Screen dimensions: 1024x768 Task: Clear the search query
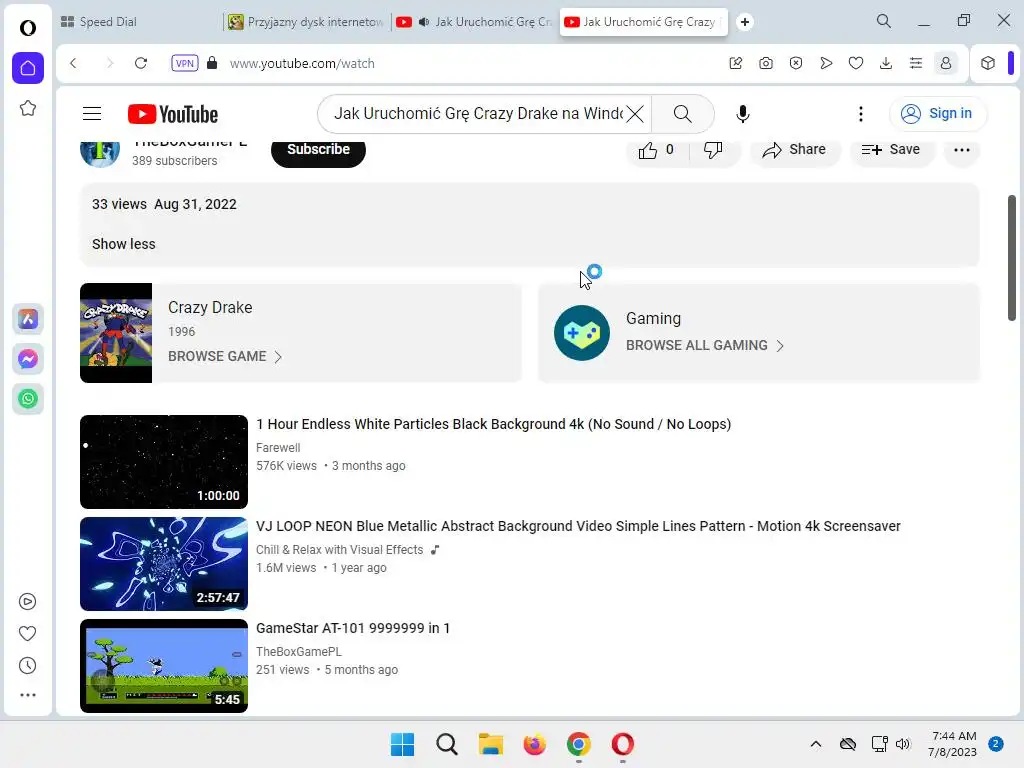pos(635,114)
